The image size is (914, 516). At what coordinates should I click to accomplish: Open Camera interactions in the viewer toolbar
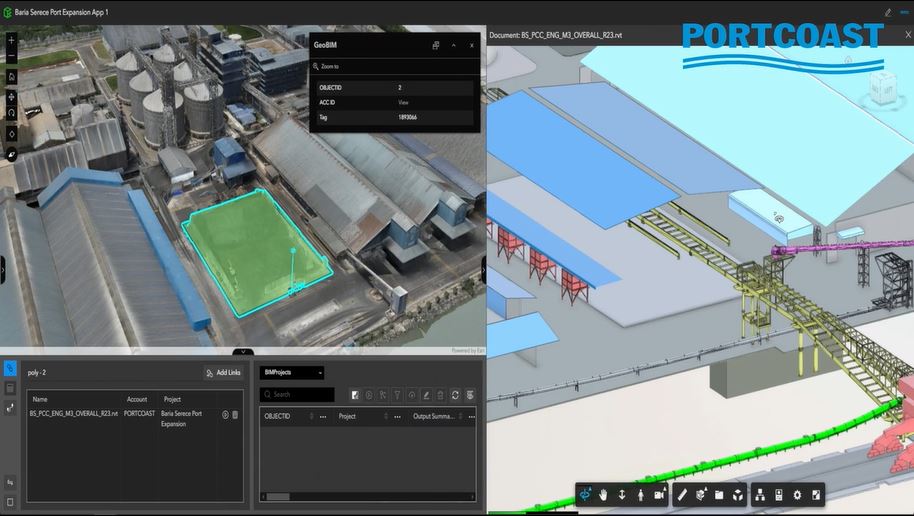(659, 495)
